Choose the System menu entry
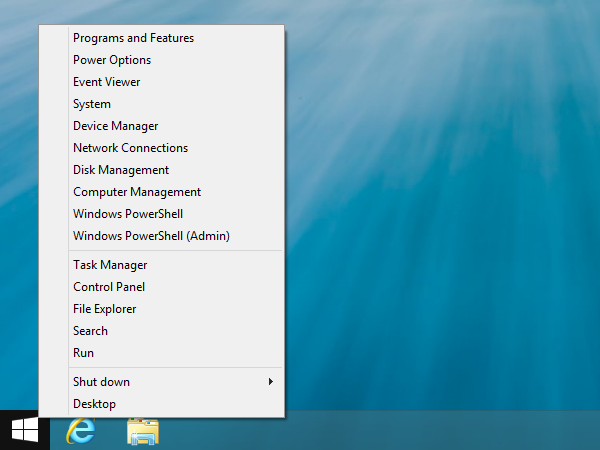600x450 pixels. pos(92,104)
